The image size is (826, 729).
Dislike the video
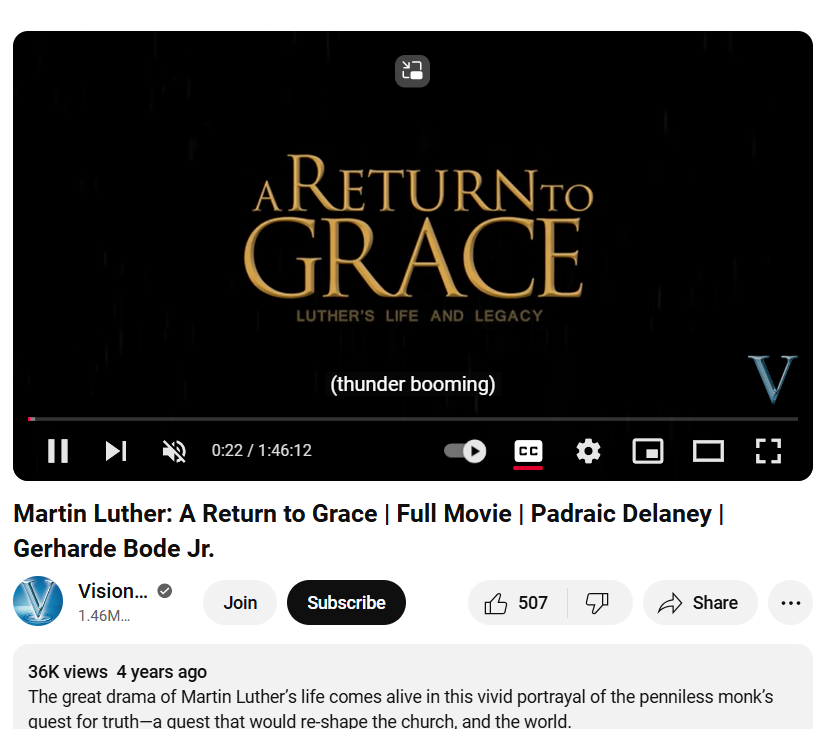598,603
